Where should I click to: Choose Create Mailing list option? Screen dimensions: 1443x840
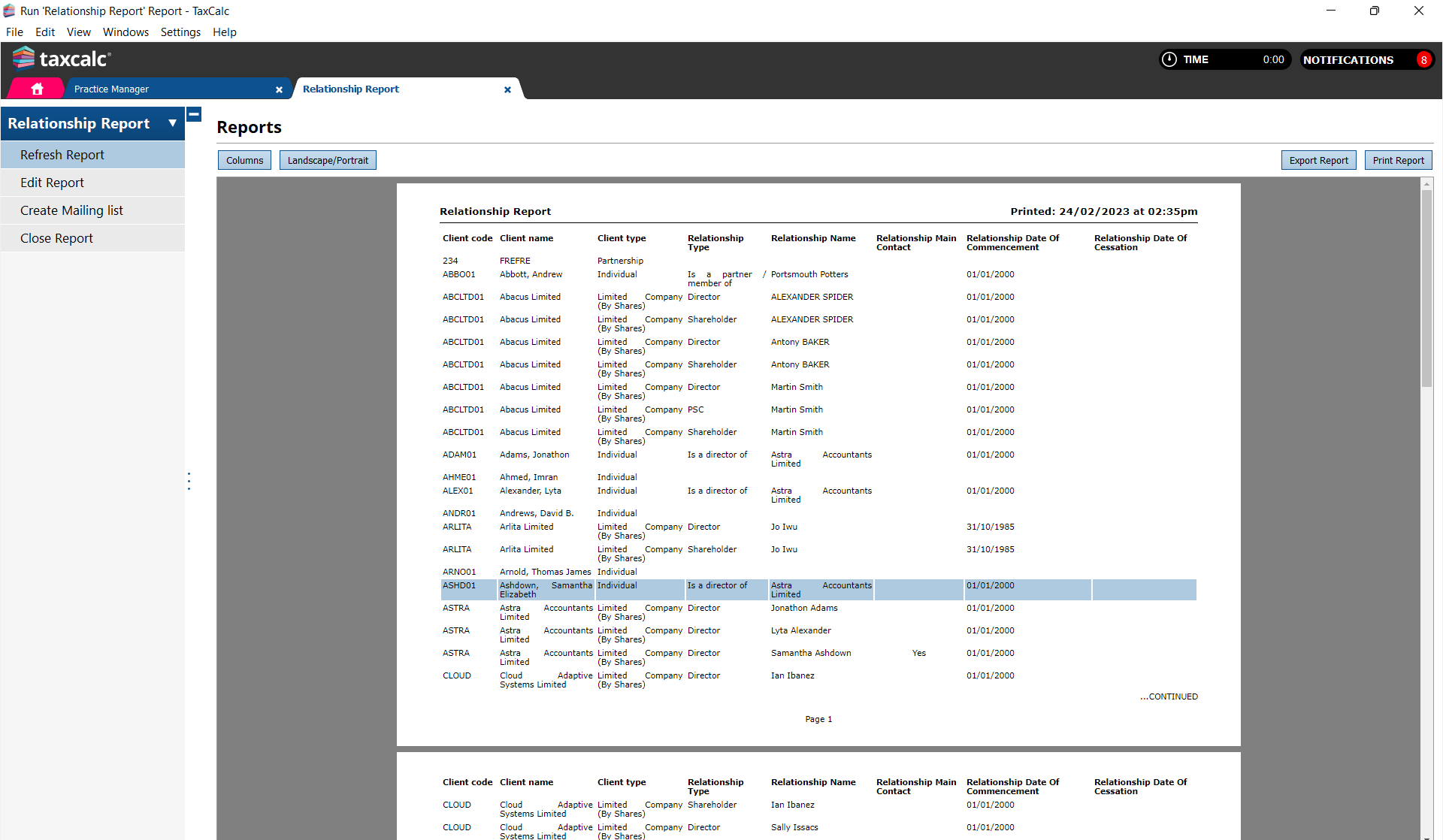71,210
